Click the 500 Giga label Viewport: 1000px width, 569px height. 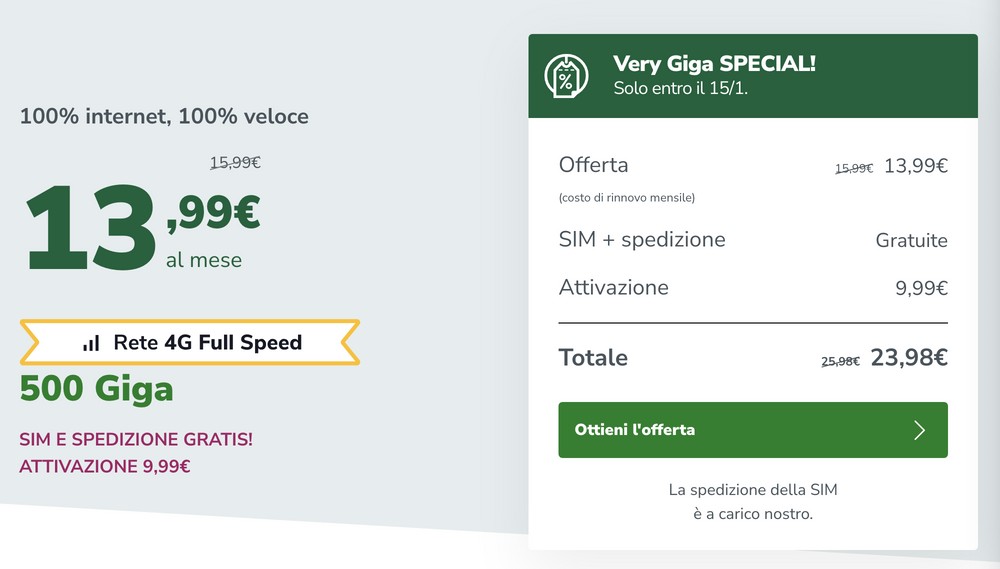coord(96,388)
